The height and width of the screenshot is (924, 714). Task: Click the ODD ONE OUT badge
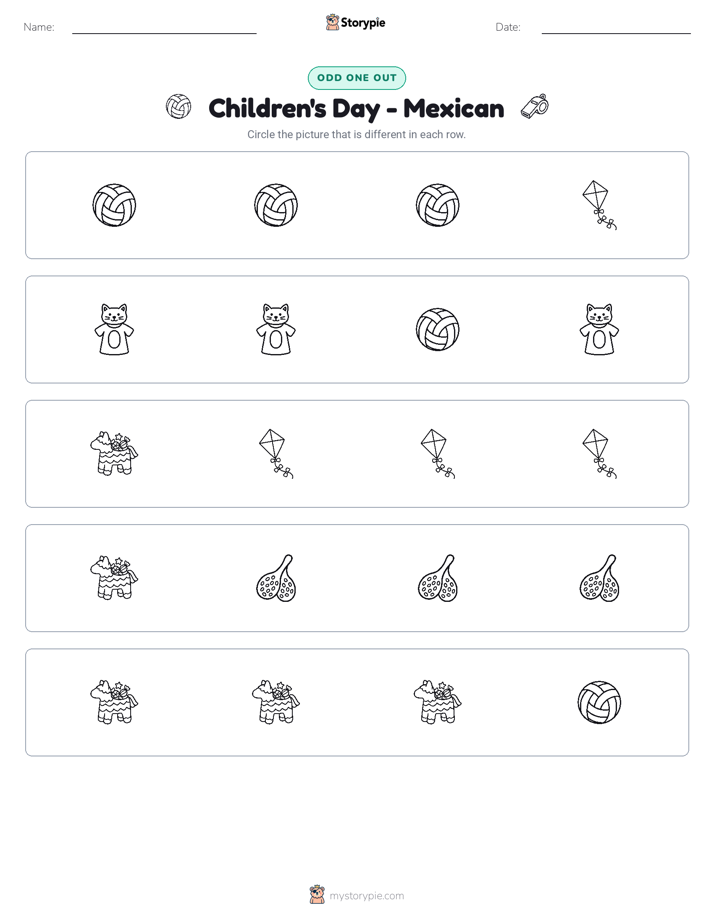pyautogui.click(x=356, y=78)
